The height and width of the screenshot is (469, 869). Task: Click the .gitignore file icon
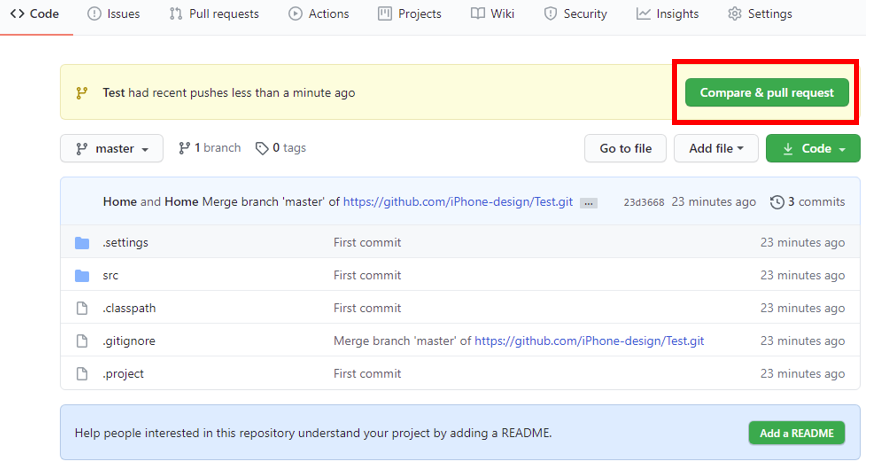click(82, 341)
